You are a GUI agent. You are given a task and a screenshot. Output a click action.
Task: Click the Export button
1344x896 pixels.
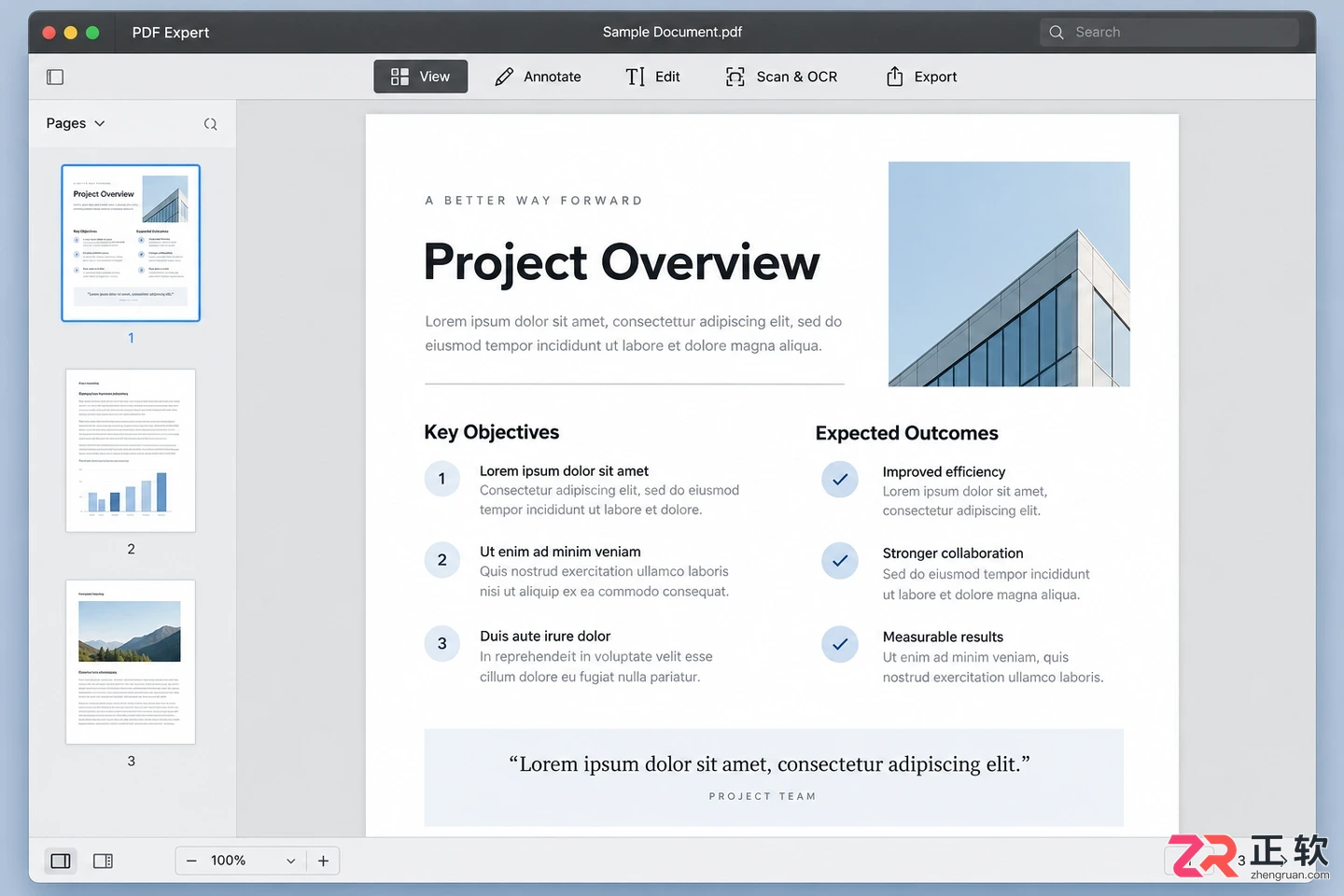921,77
